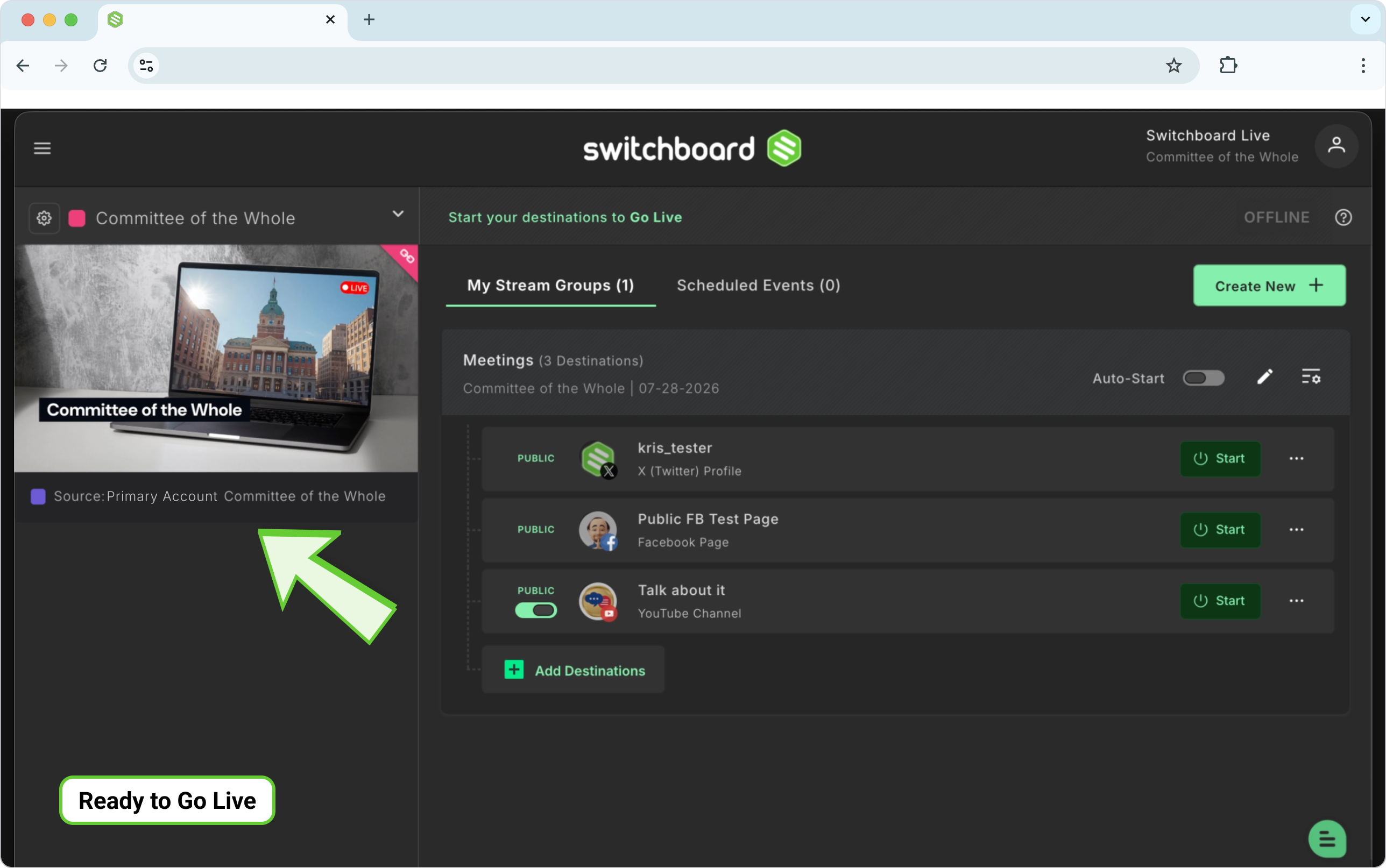Start the kris_tester destination

tap(1220, 459)
